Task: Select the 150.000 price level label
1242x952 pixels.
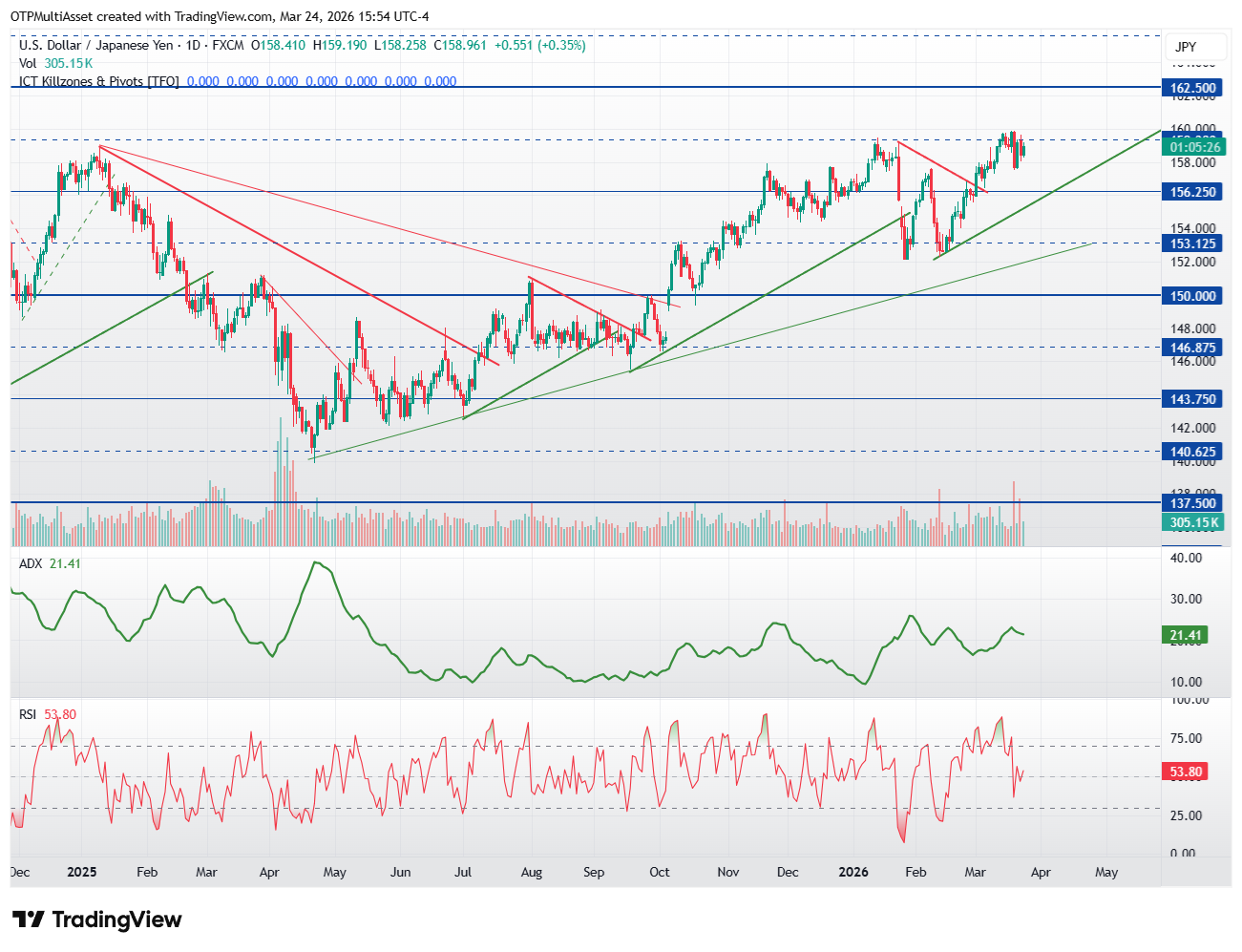Action: 1192,296
